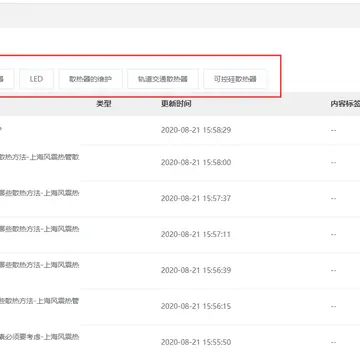This screenshot has height=360, width=360.
Task: Pick the 可控硅散热器 tag
Action: point(235,79)
